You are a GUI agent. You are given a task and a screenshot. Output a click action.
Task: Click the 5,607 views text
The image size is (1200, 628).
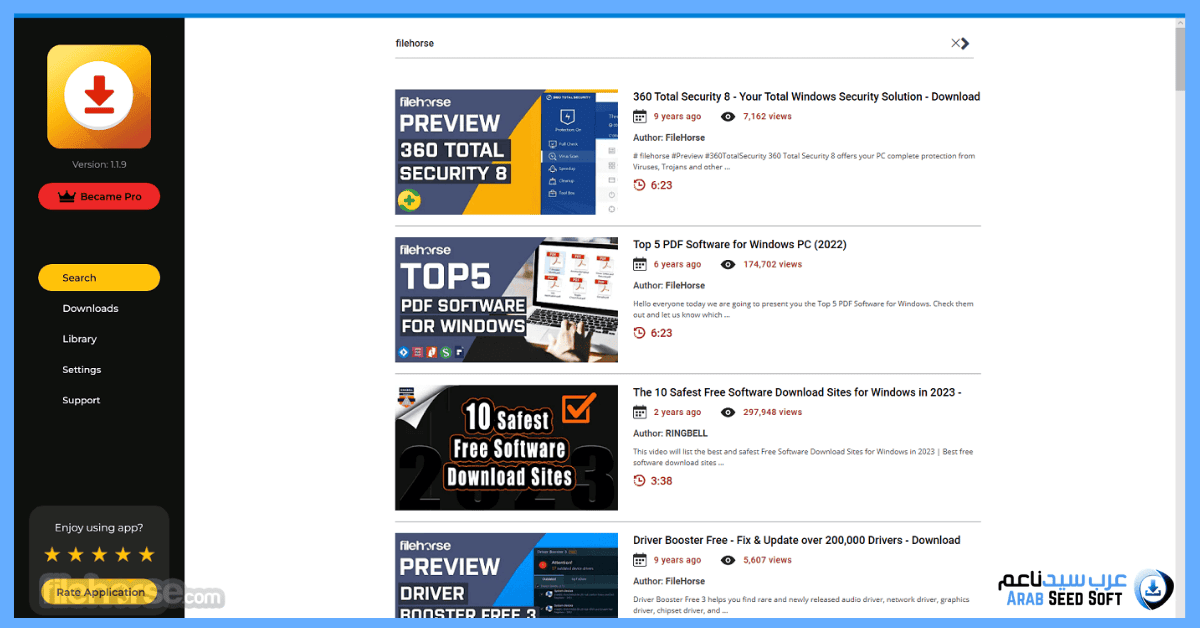[x=767, y=561]
